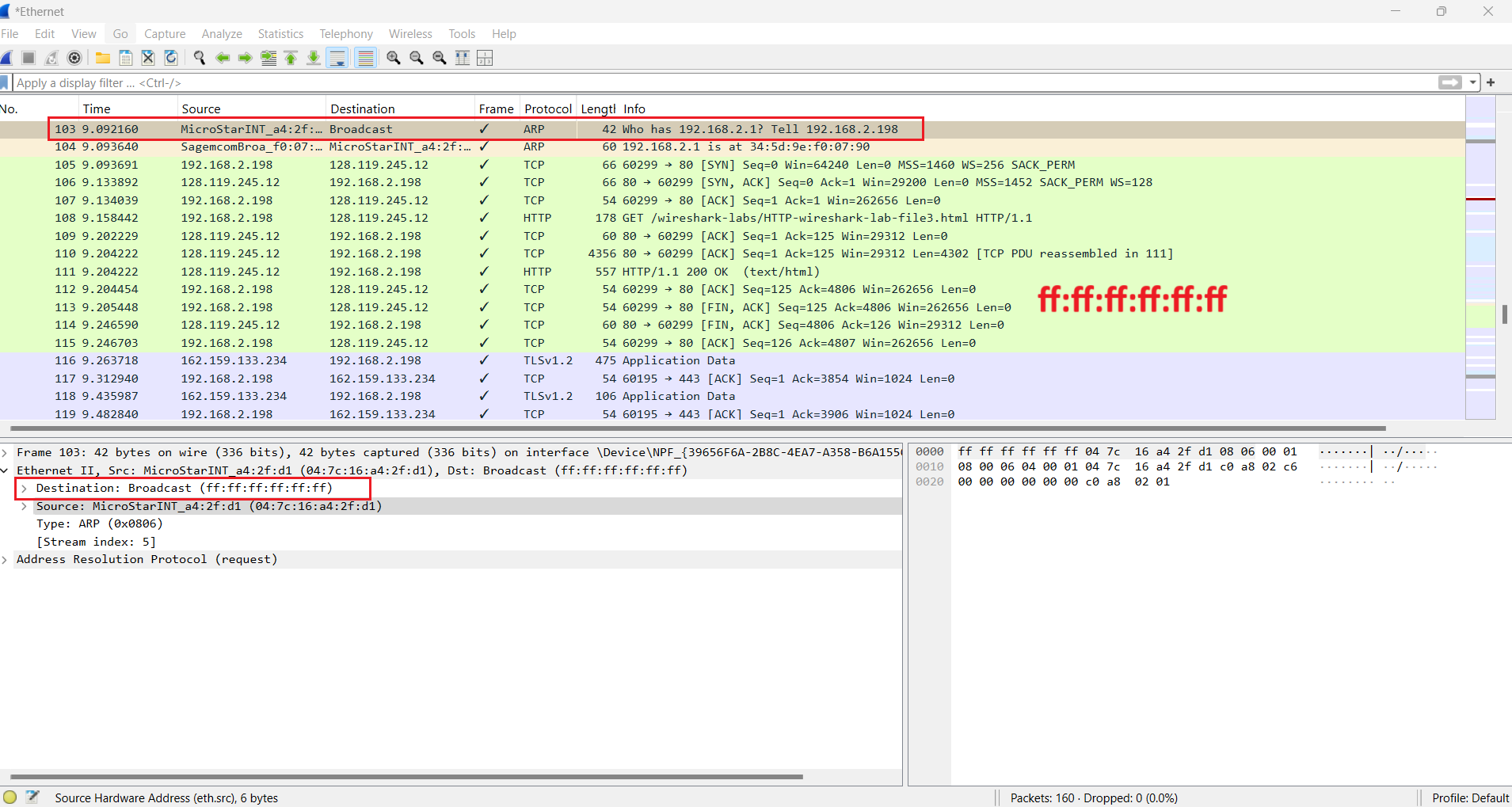Expand the Source: MicroStarINT field
Image resolution: width=1512 pixels, height=807 pixels.
(25, 506)
